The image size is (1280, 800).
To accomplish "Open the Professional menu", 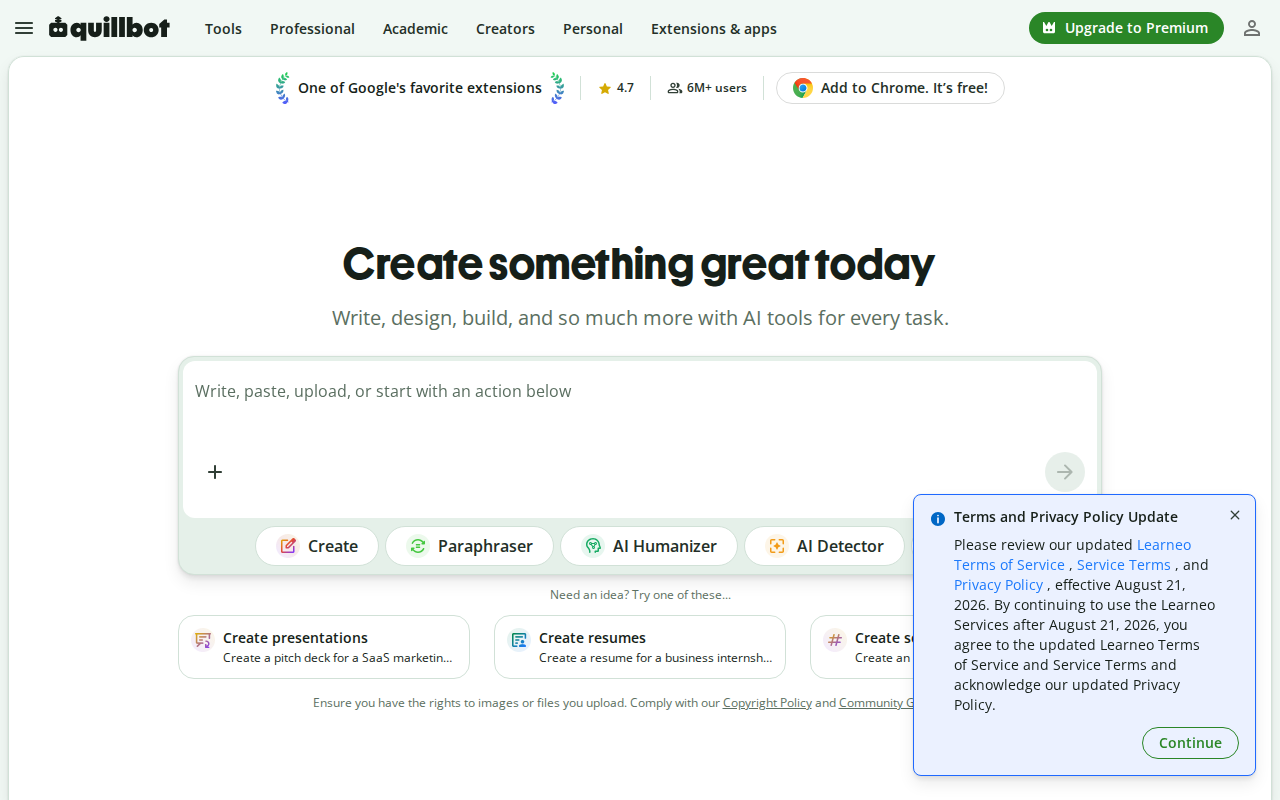I will [312, 28].
